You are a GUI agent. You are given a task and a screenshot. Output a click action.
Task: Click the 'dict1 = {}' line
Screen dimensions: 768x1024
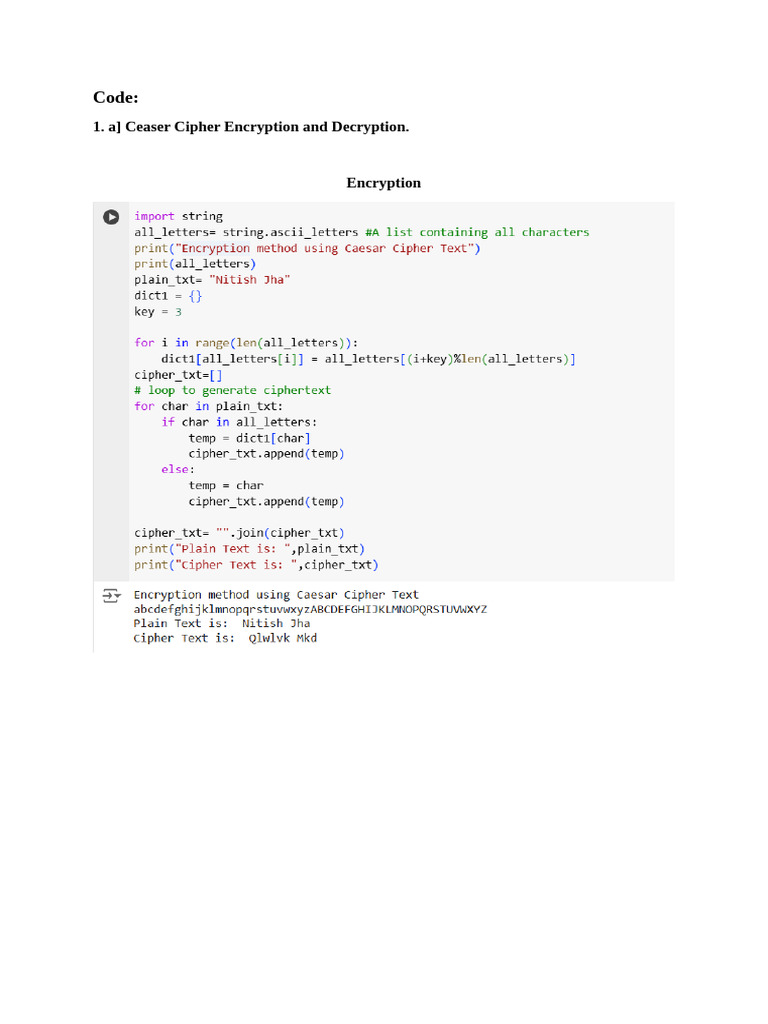pos(168,296)
